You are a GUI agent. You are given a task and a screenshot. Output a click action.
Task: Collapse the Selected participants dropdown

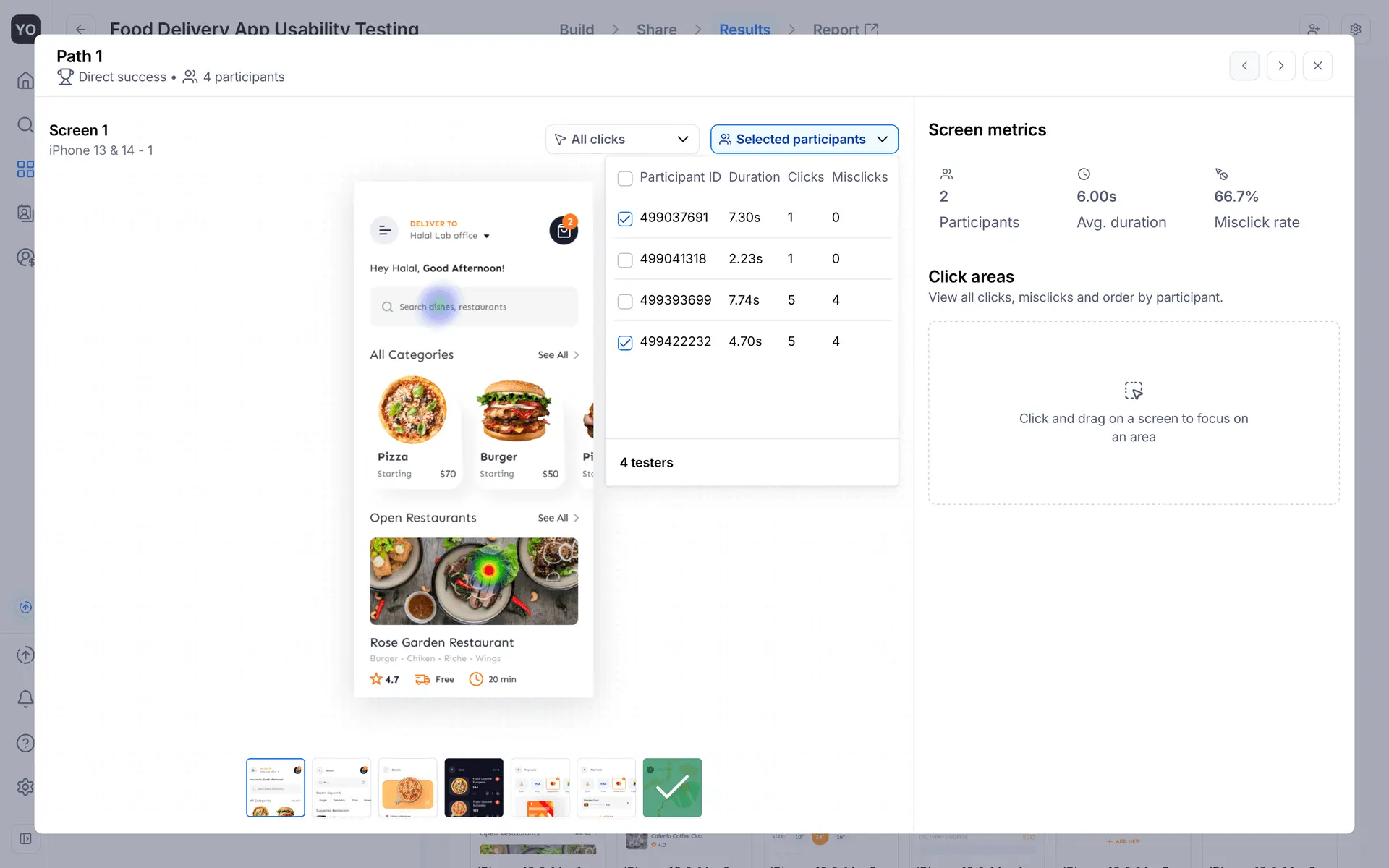(804, 139)
